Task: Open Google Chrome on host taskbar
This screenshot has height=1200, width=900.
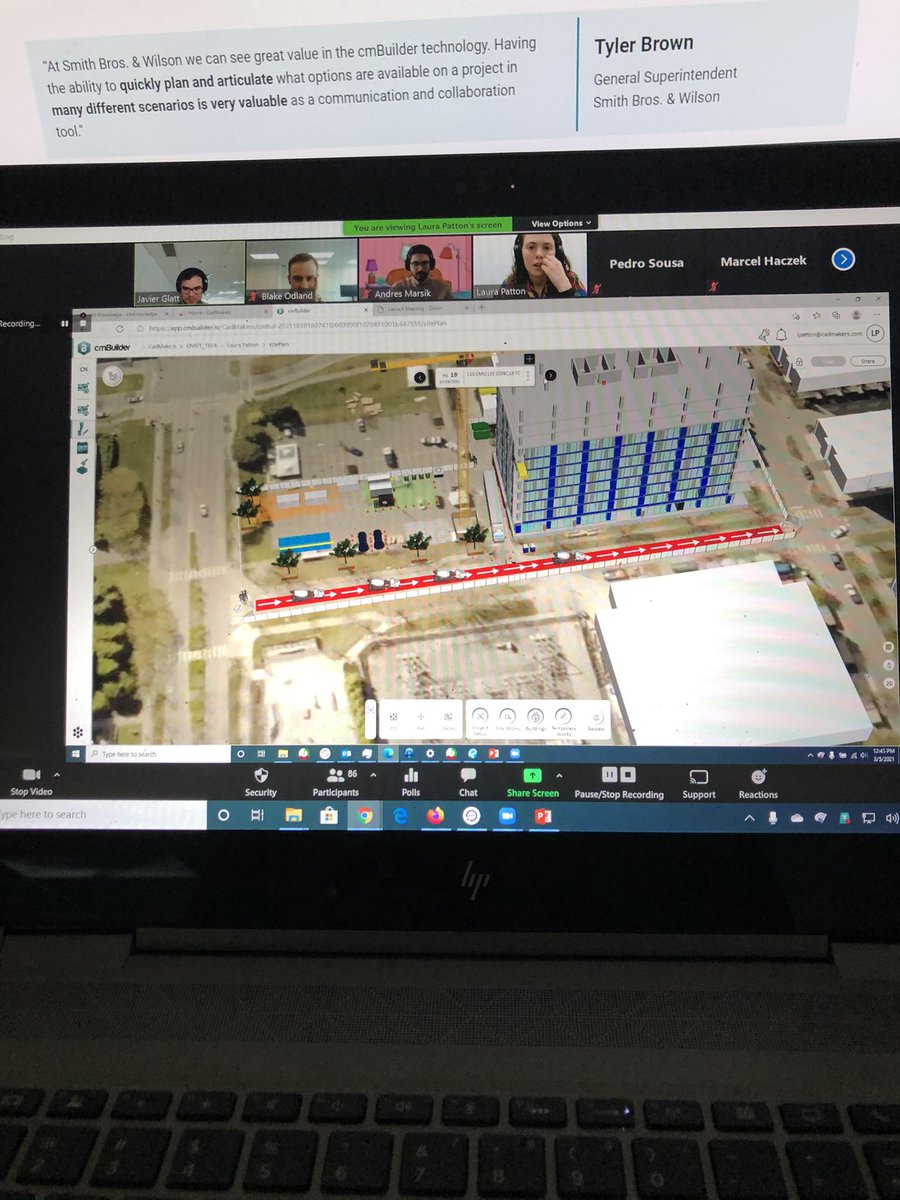Action: 364,816
